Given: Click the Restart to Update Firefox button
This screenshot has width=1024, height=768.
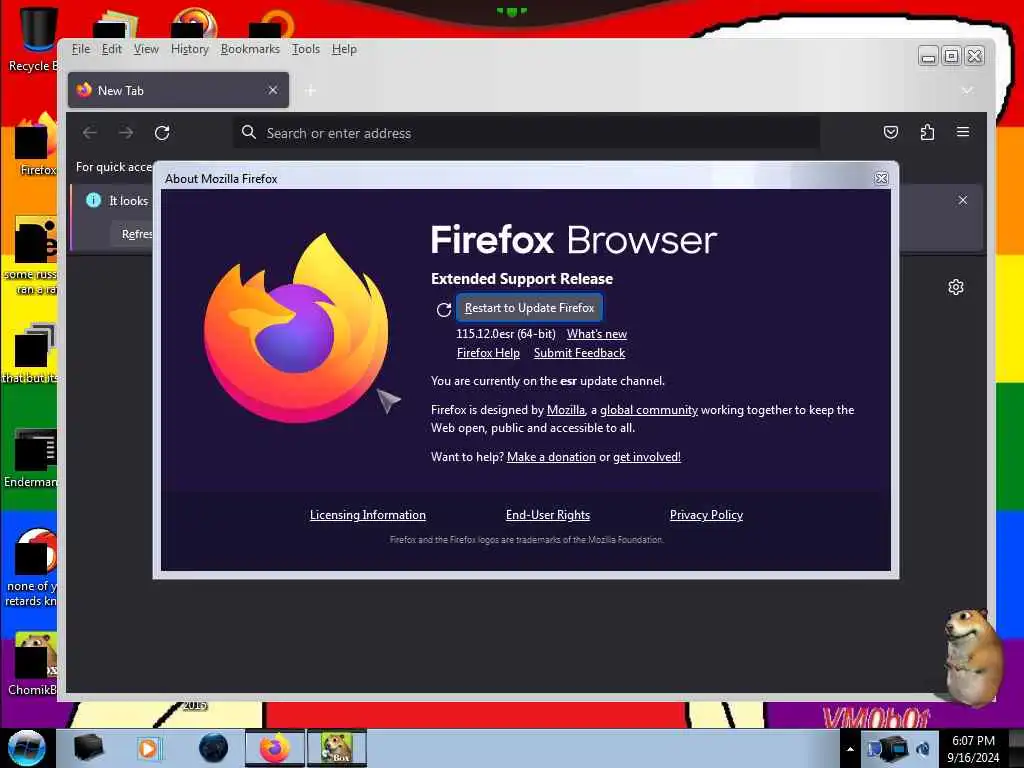Looking at the screenshot, I should tap(529, 308).
